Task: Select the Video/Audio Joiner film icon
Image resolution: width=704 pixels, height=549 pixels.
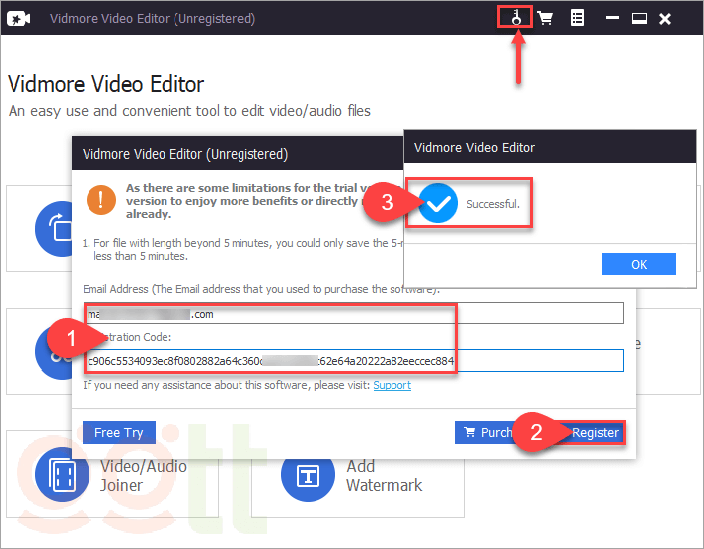Action: coord(61,476)
